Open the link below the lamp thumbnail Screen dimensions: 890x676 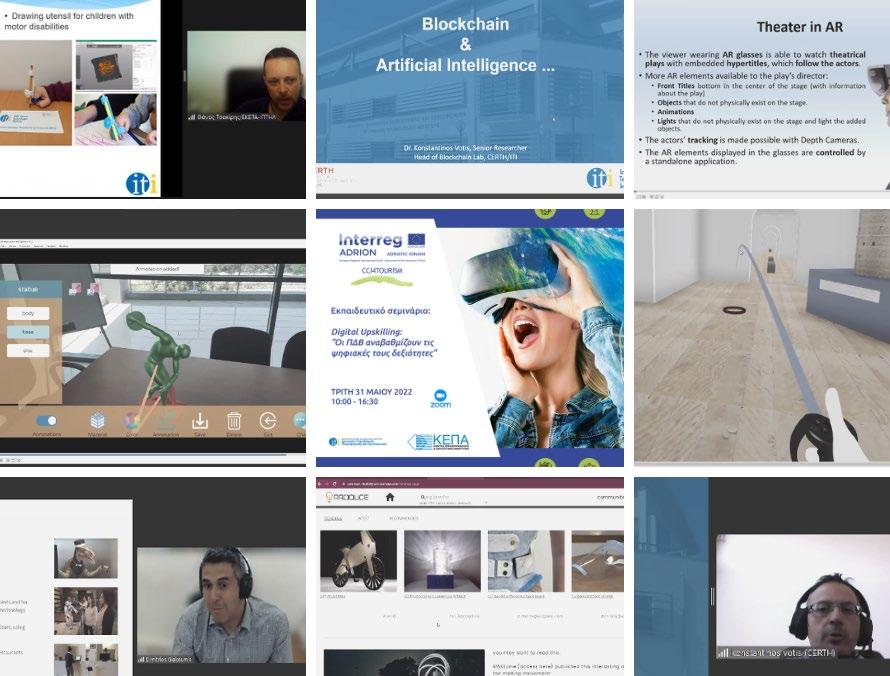(435, 597)
